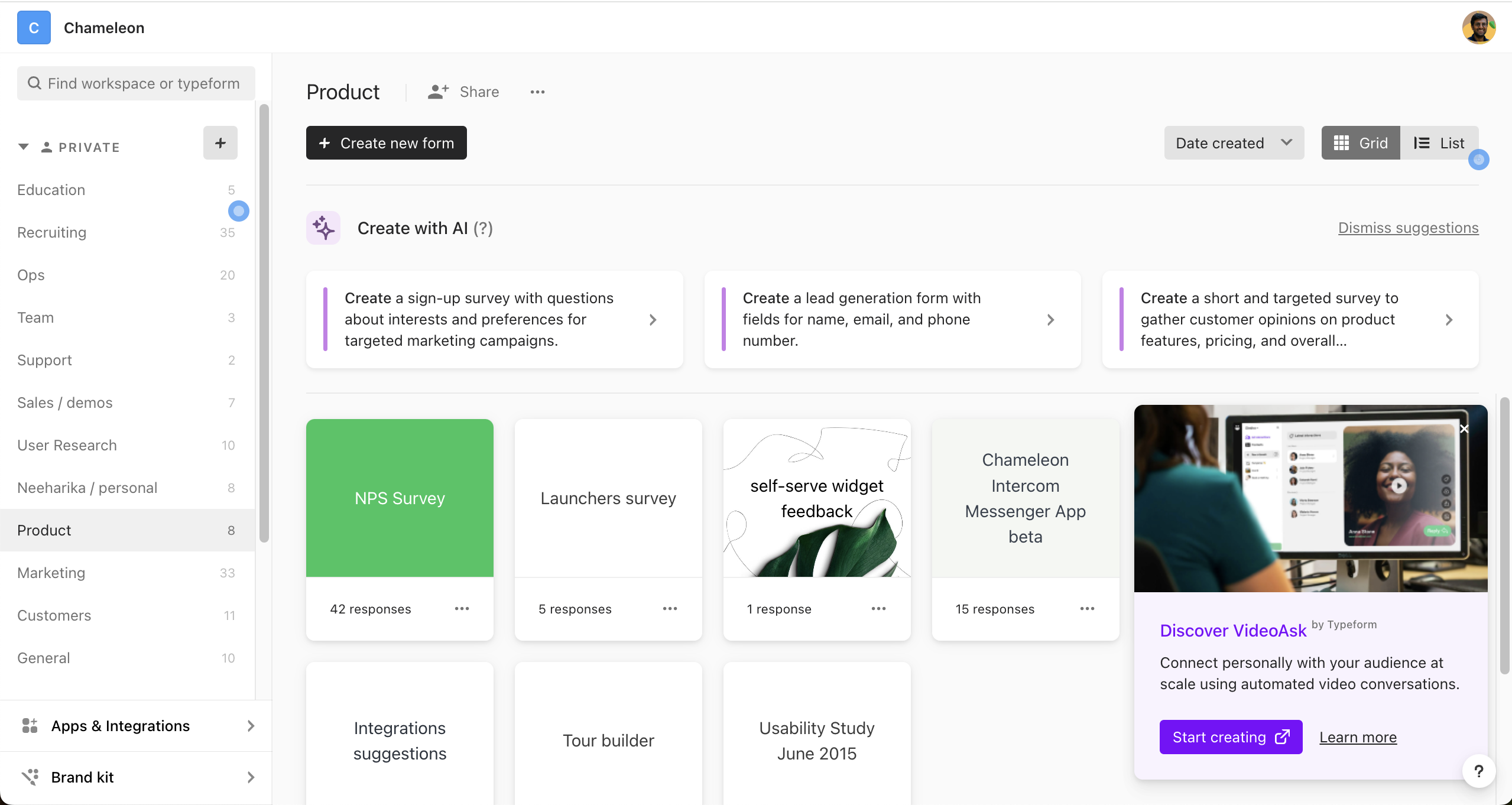Screen dimensions: 1512x805
Task: Open Chameleon Intercom Messenger card options
Action: [x=1087, y=609]
